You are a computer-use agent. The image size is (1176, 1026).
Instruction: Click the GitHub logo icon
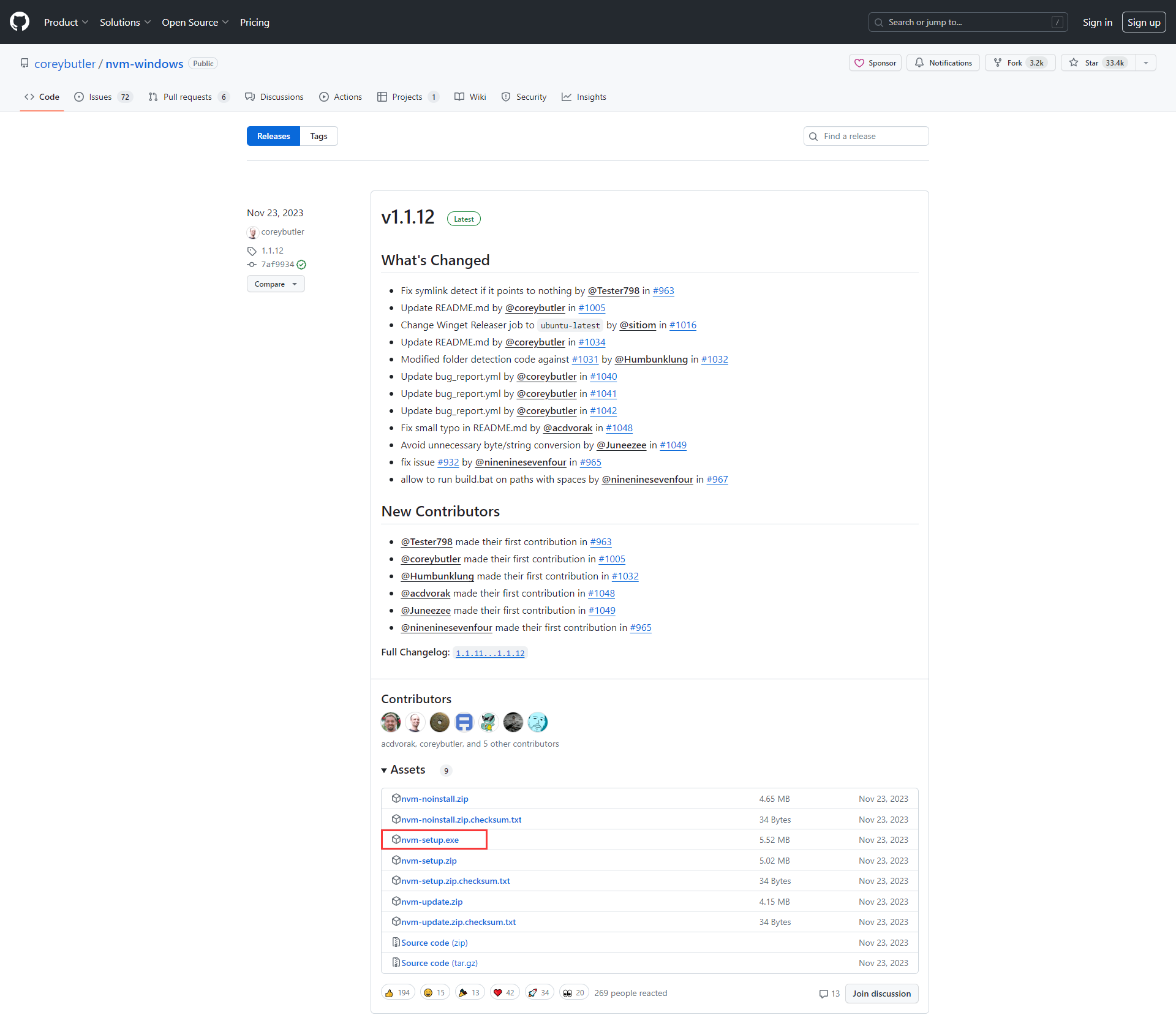click(20, 22)
